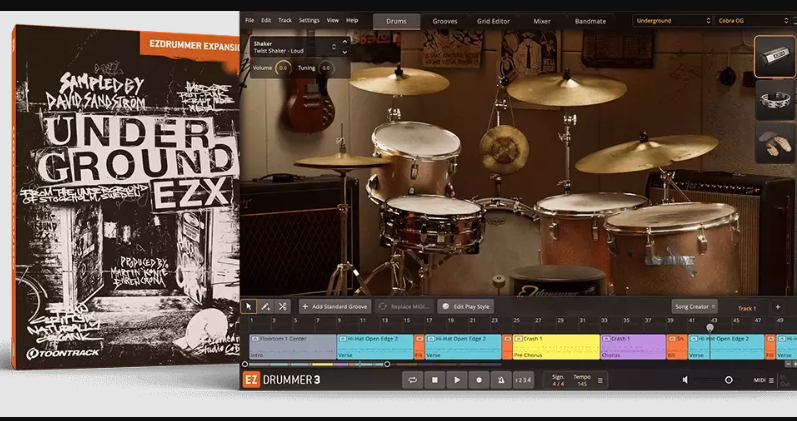Click the left loop range handle
The width and height of the screenshot is (797, 421).
pos(245,364)
